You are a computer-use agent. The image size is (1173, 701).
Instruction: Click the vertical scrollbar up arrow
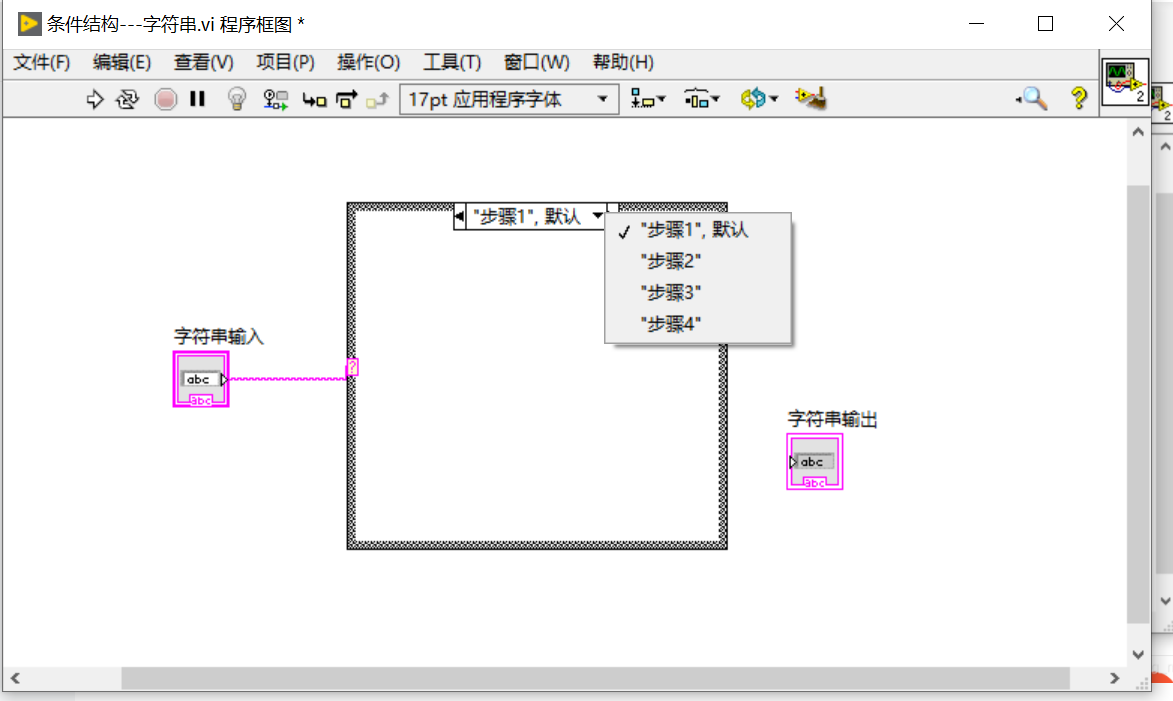click(1139, 132)
